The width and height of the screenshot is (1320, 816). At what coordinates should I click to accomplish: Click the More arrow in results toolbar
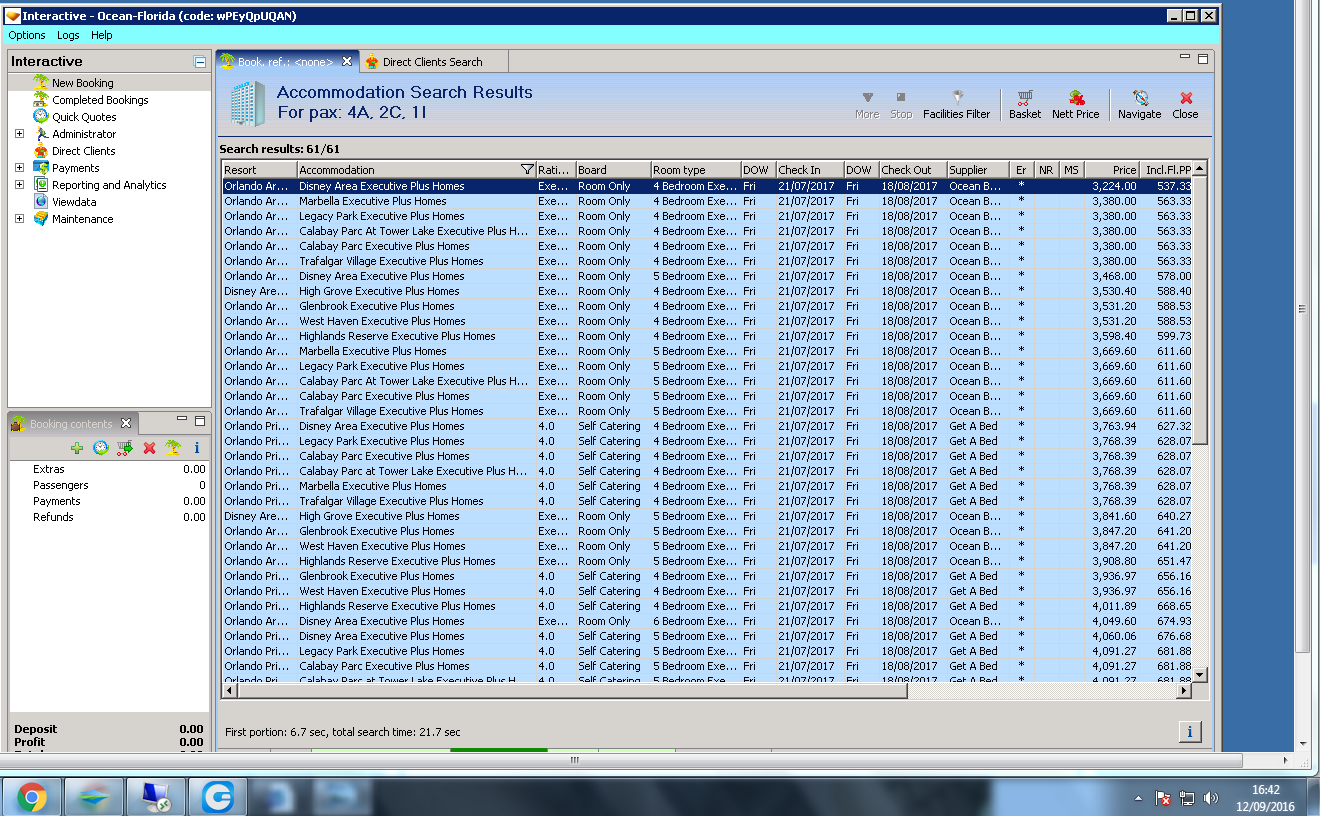[x=867, y=104]
